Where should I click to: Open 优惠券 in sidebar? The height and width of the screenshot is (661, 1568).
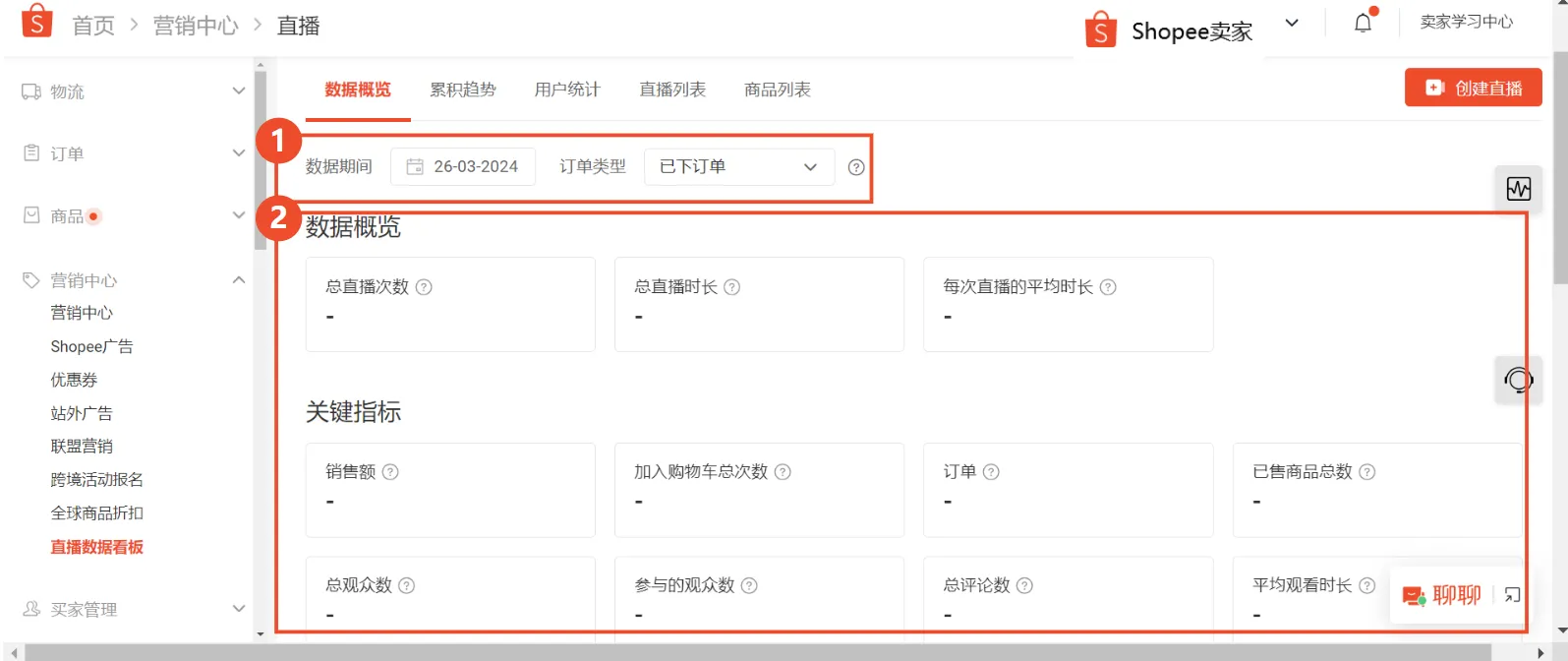pyautogui.click(x=74, y=380)
